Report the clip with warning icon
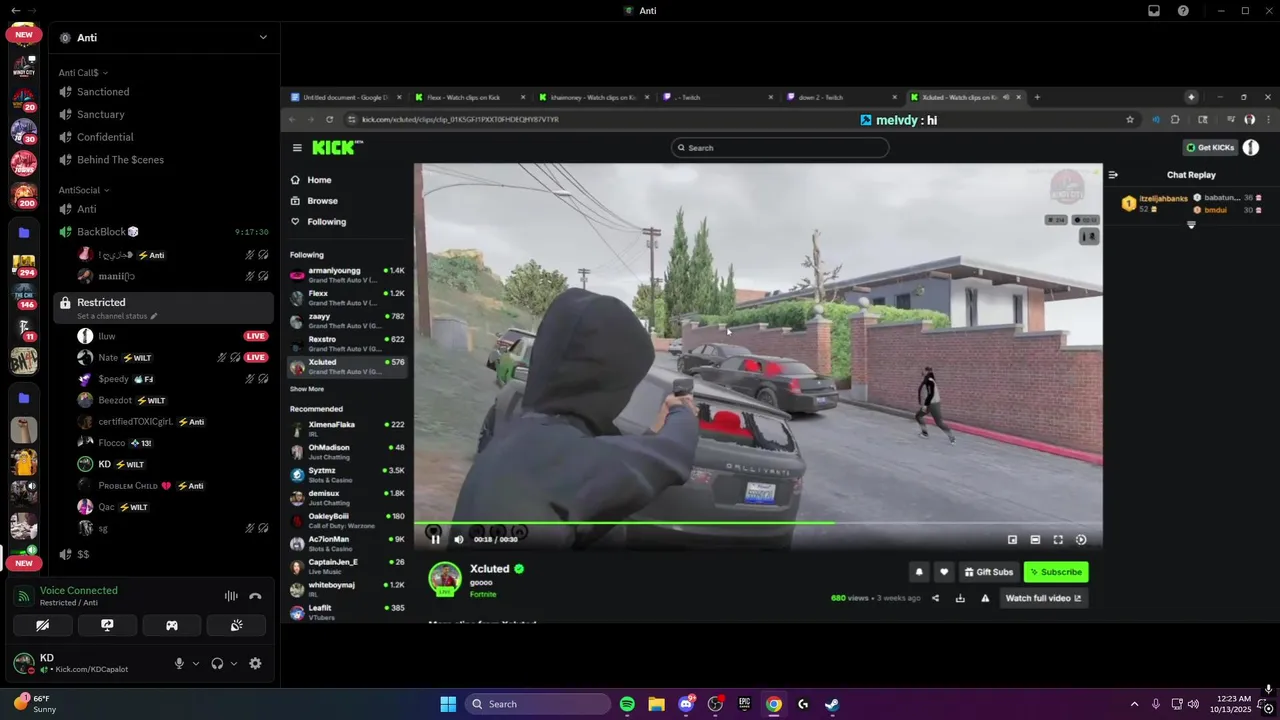 (985, 598)
